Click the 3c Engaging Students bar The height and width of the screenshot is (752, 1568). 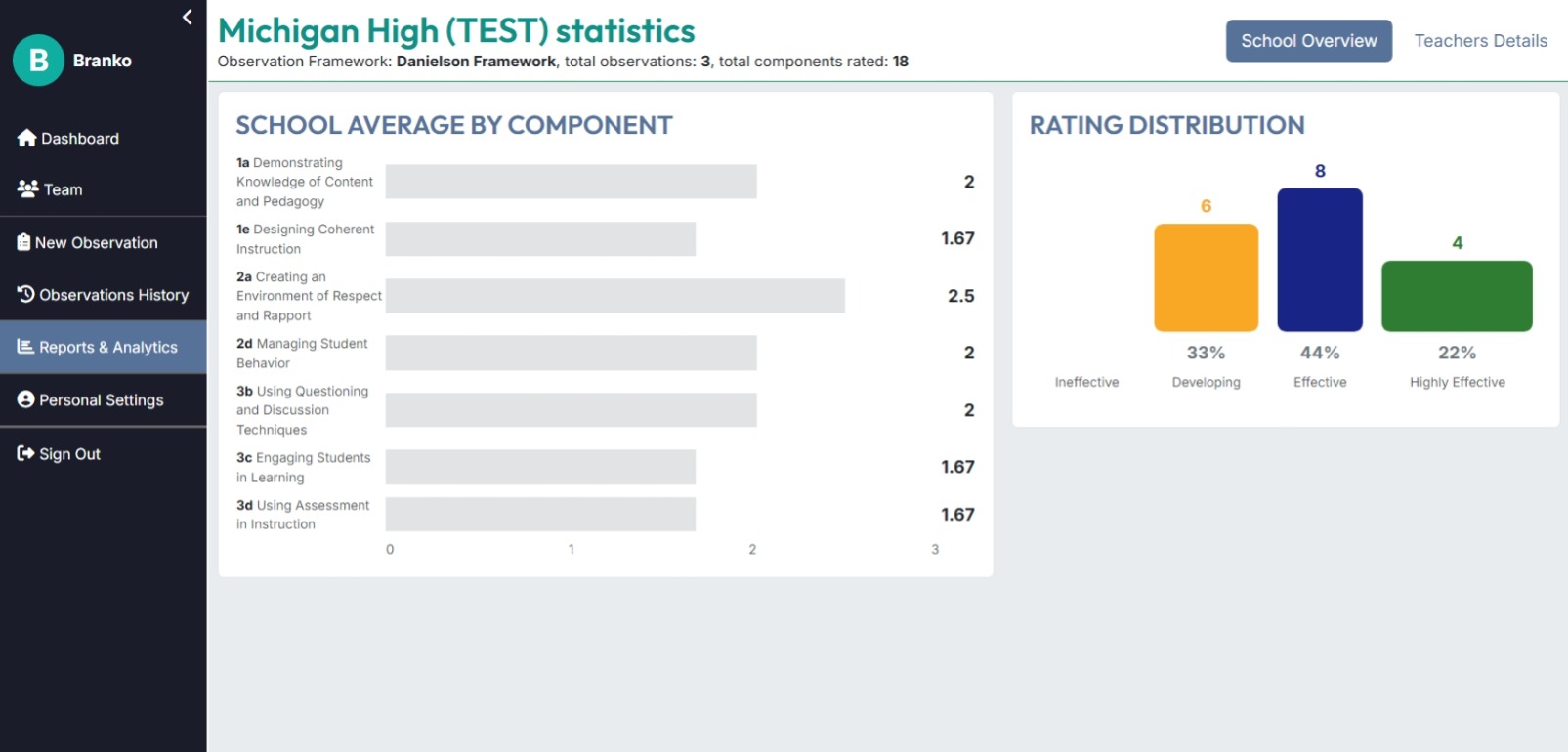coord(540,467)
